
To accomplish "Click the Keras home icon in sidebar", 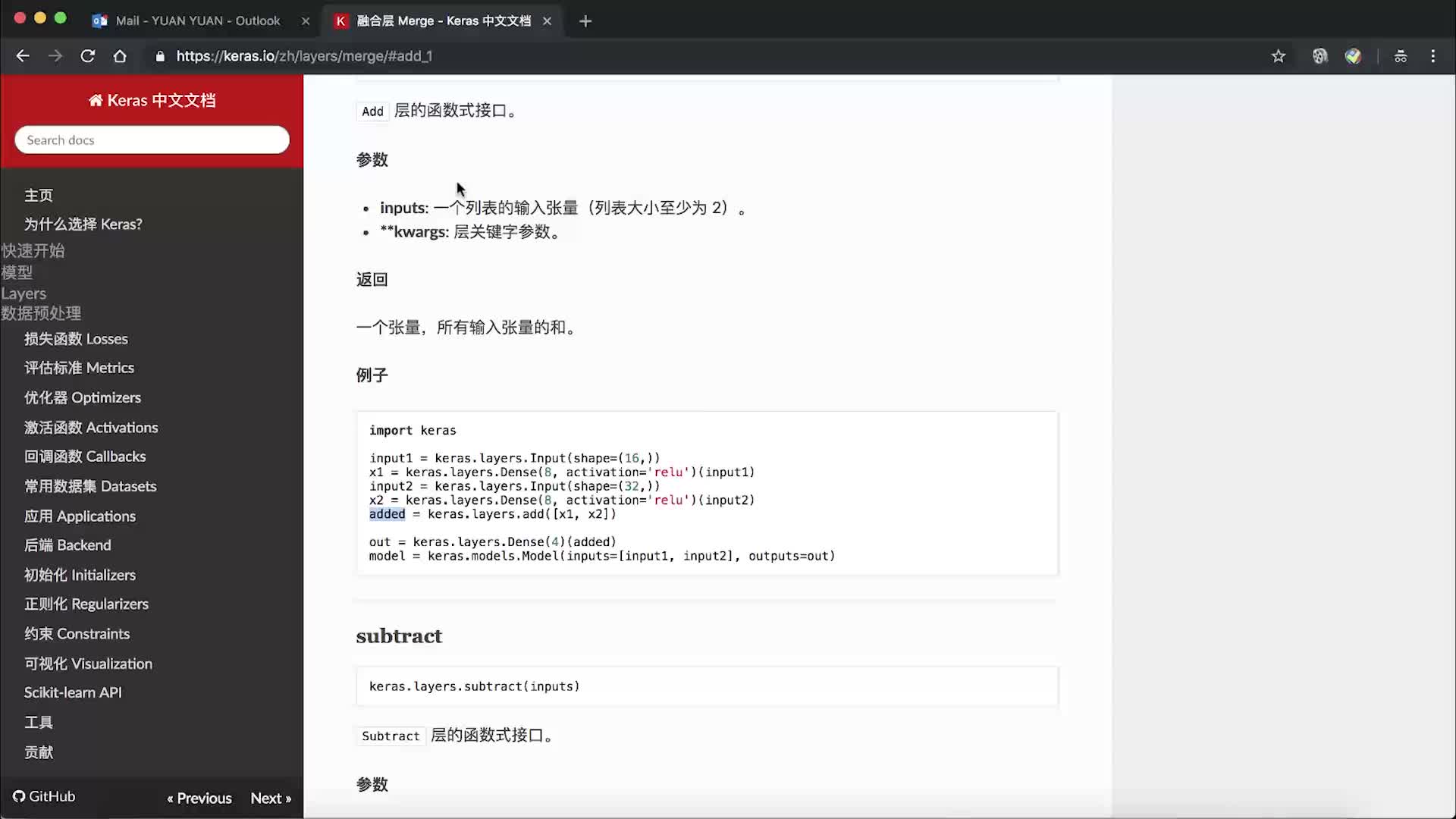I will [x=96, y=100].
